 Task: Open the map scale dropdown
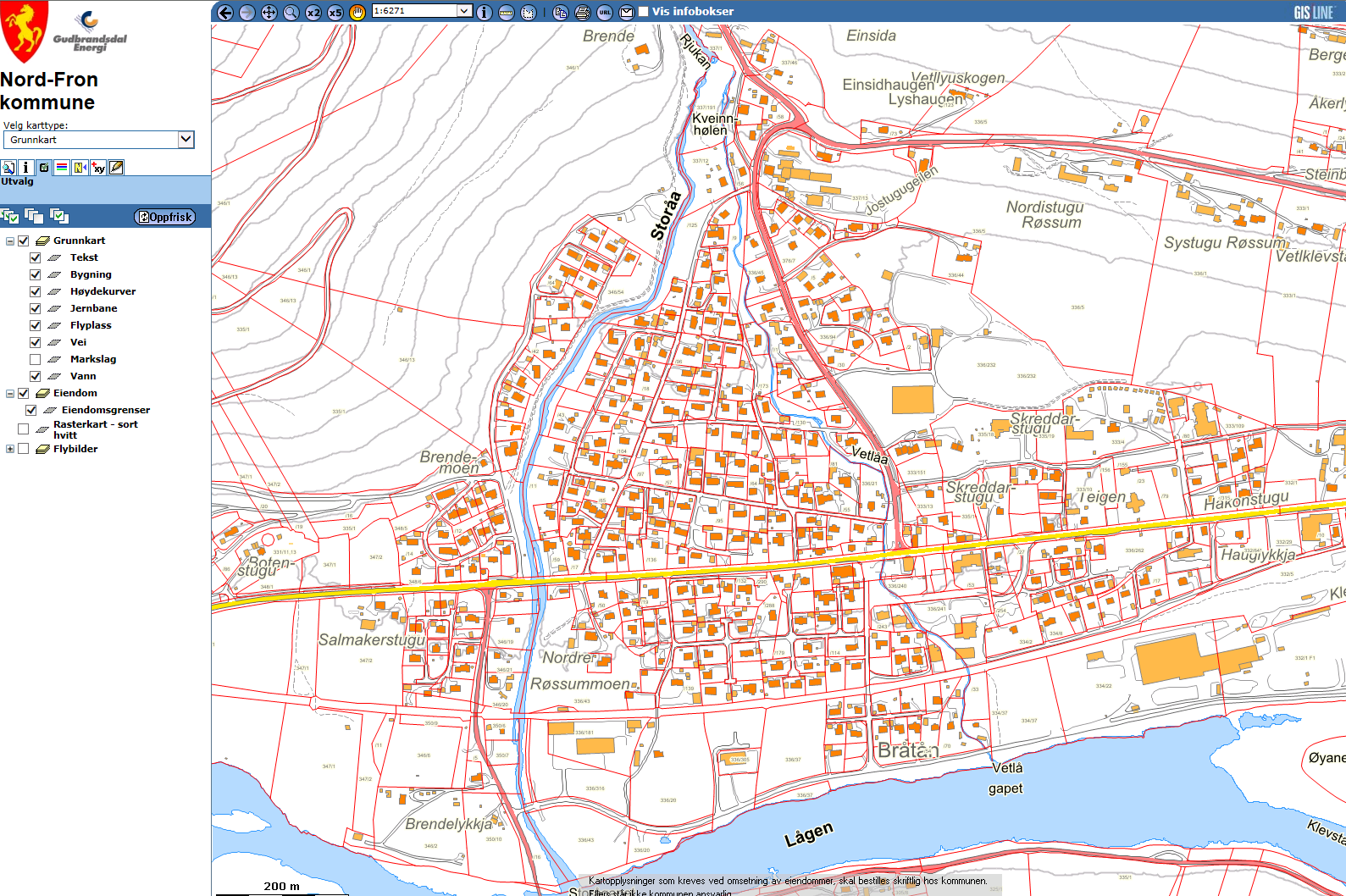click(464, 11)
